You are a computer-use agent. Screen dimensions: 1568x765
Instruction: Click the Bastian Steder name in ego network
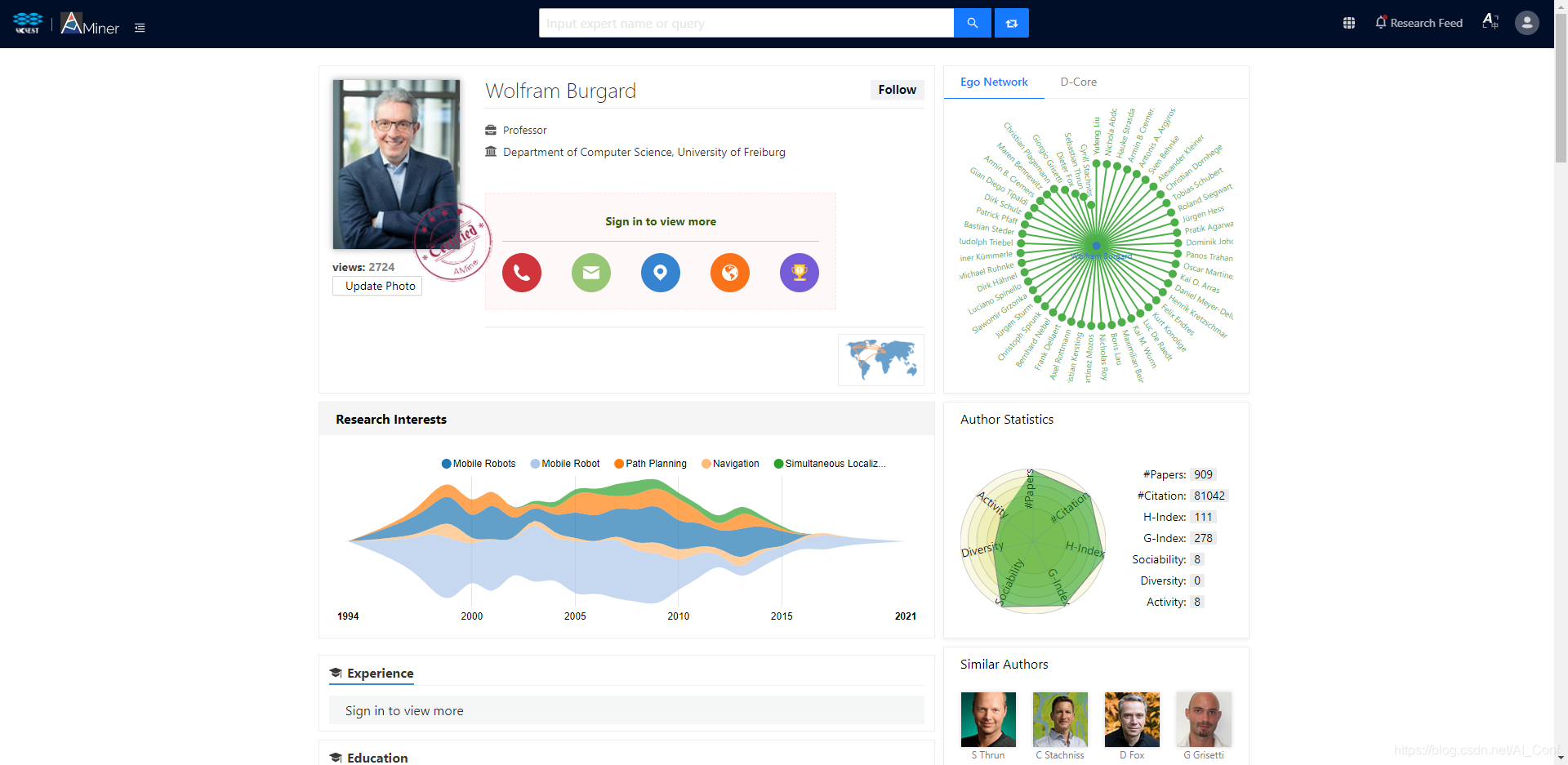[989, 228]
